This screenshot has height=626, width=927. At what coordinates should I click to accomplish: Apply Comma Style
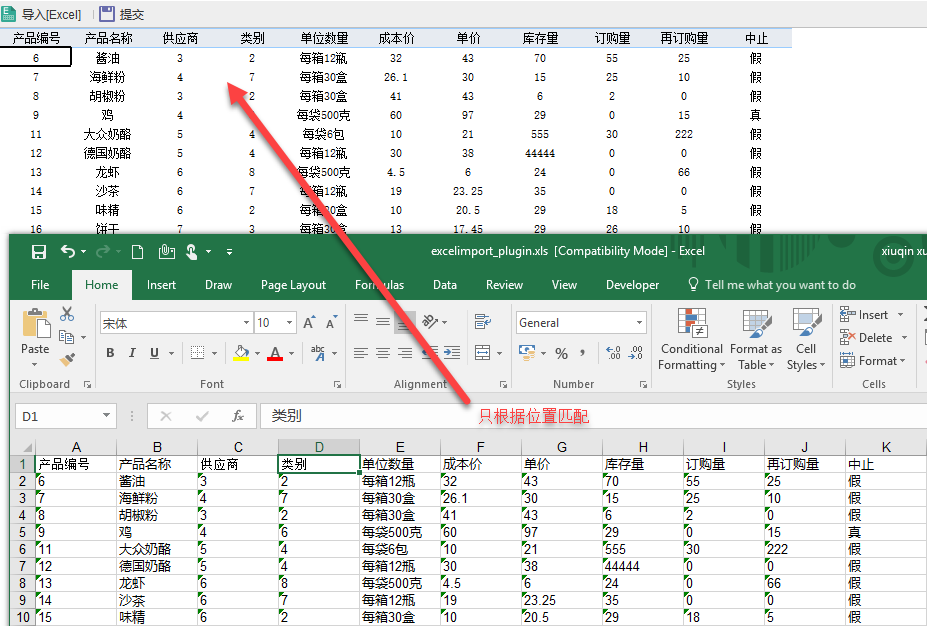tap(583, 353)
